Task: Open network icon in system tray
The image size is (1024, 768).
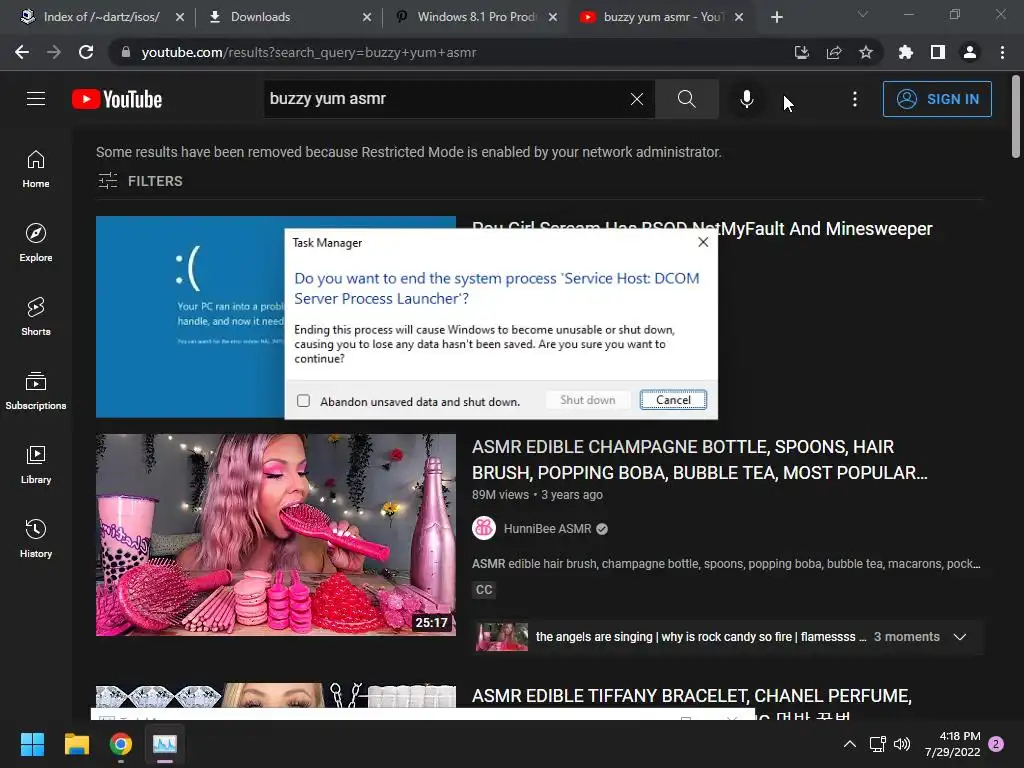Action: [x=877, y=744]
